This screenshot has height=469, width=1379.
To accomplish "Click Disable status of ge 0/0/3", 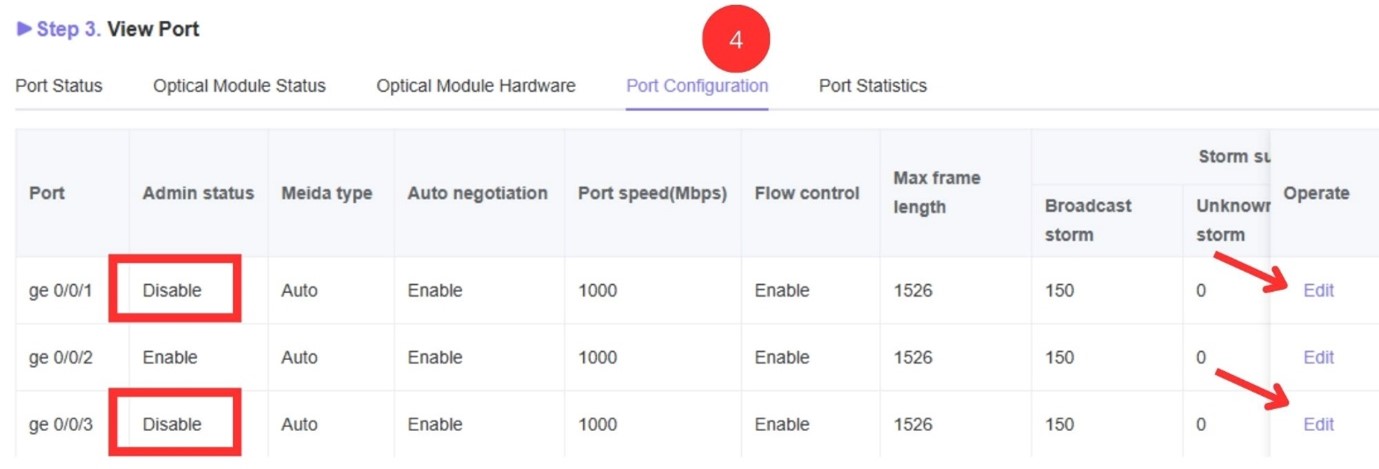I will 172,425.
